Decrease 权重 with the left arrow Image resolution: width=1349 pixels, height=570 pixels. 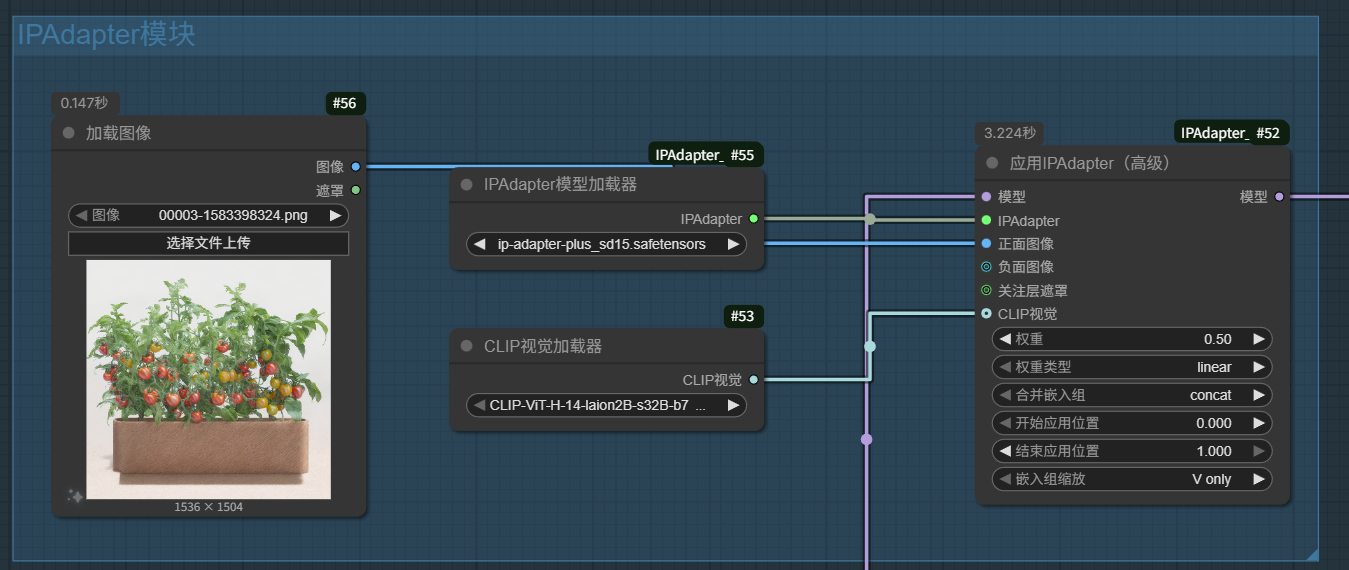tap(1005, 339)
